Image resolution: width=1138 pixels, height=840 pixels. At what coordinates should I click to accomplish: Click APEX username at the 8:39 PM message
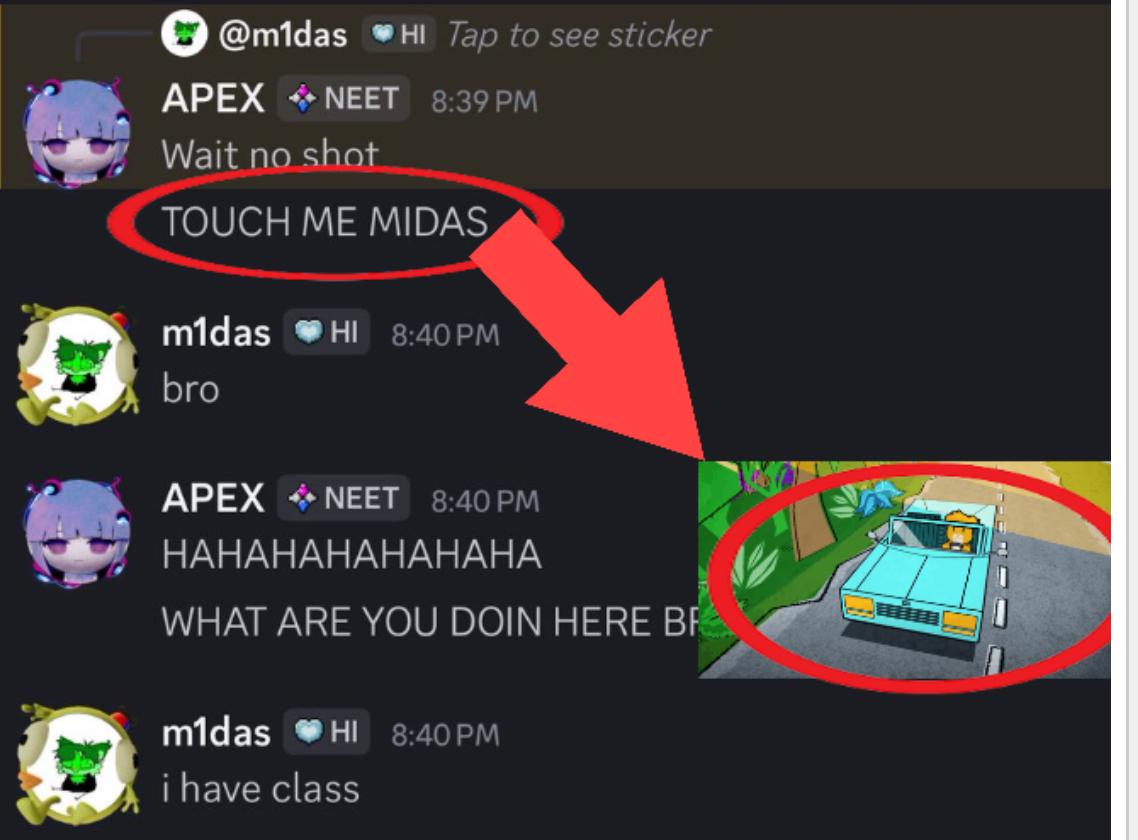point(213,98)
